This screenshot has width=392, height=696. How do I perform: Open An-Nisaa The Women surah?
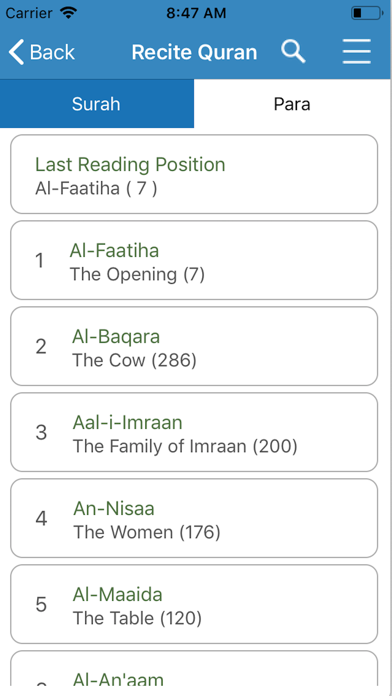tap(194, 518)
